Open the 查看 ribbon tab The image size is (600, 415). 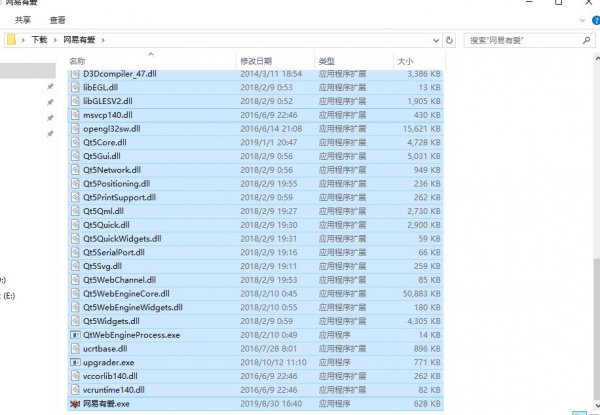(57, 20)
